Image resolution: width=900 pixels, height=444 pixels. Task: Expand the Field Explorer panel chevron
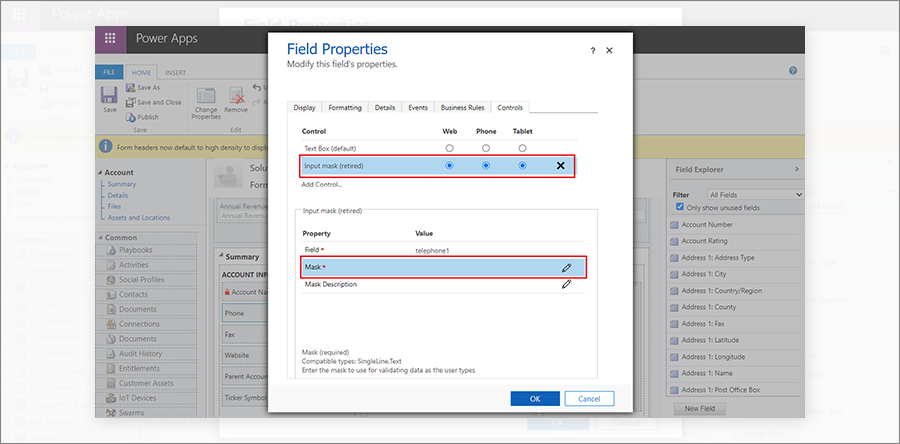point(796,170)
